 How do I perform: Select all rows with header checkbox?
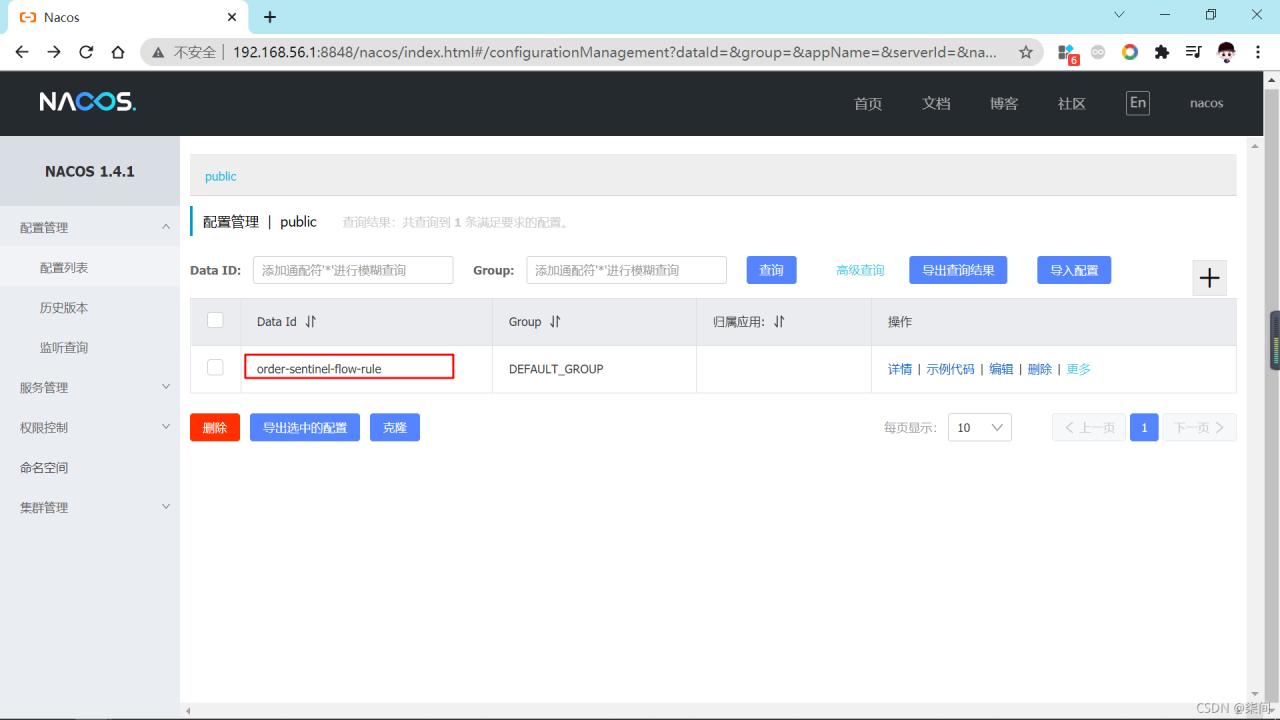click(215, 320)
